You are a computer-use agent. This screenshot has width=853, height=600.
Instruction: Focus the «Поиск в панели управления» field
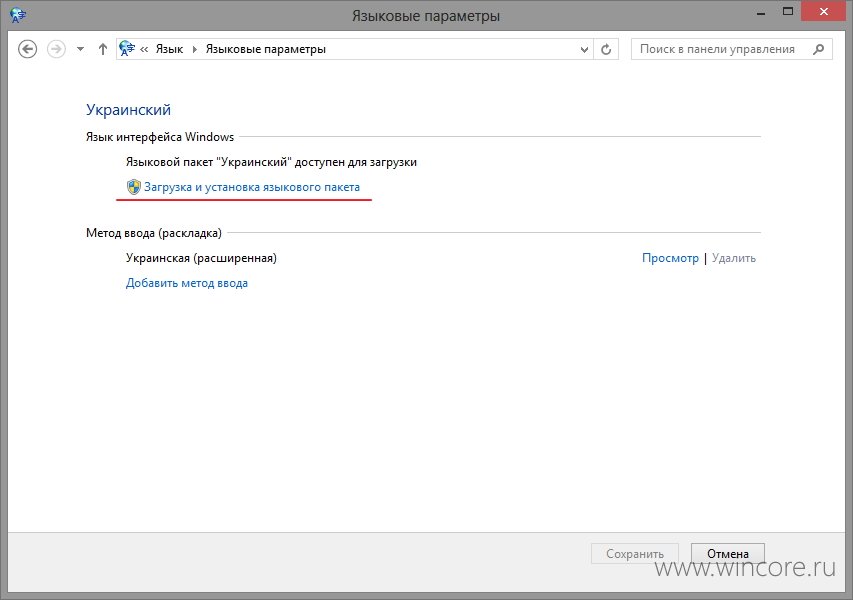click(732, 49)
